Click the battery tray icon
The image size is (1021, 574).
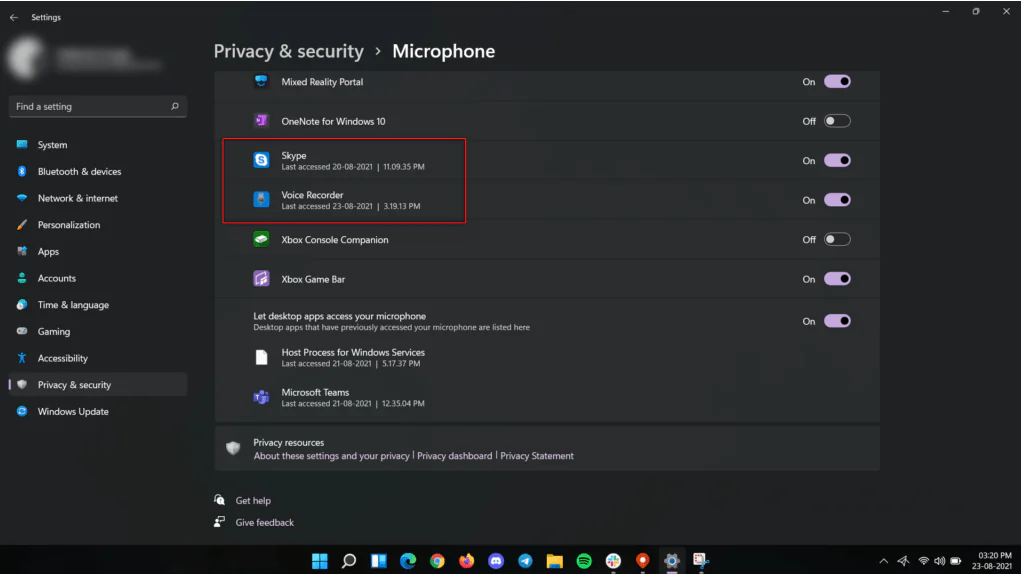[956, 561]
